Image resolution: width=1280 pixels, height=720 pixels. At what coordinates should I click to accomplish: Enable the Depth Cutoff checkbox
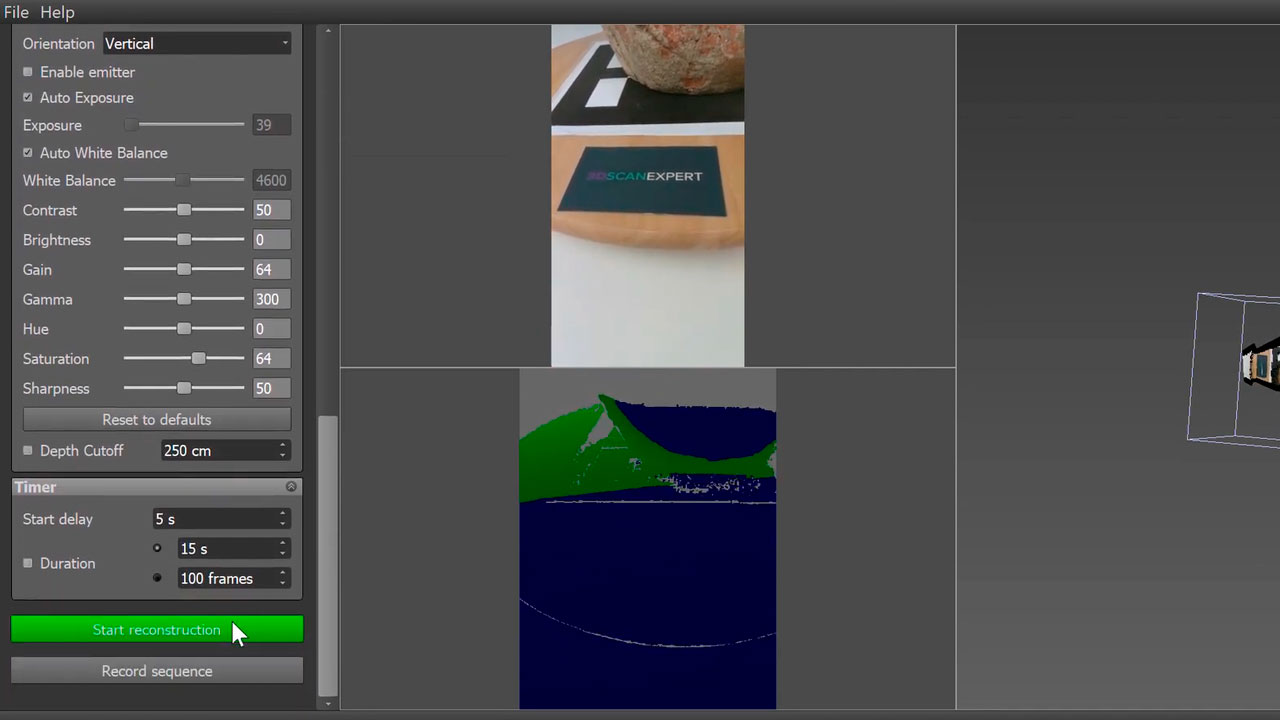28,451
